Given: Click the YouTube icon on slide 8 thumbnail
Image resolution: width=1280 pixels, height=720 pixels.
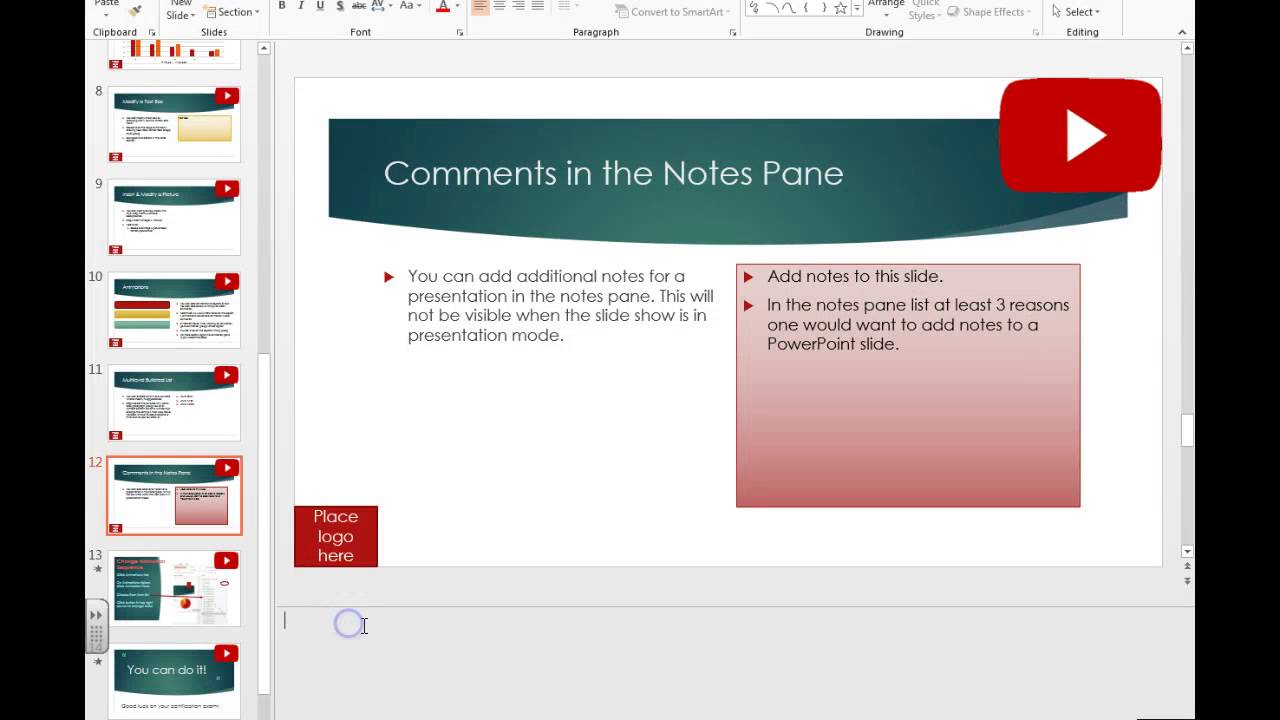Looking at the screenshot, I should click(x=227, y=96).
